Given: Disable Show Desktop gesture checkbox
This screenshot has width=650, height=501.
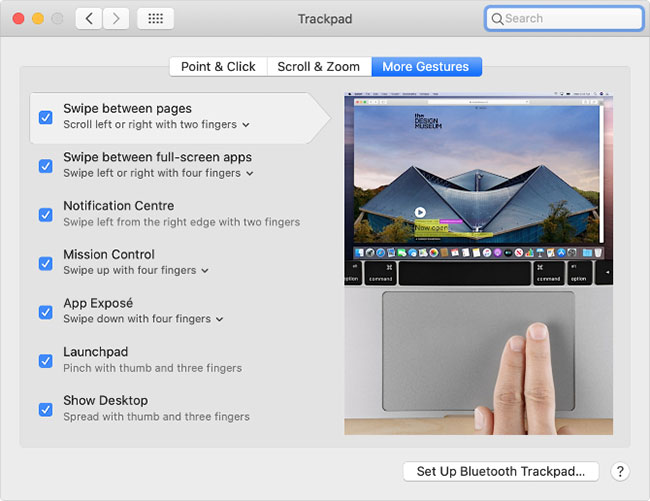Looking at the screenshot, I should (x=46, y=409).
